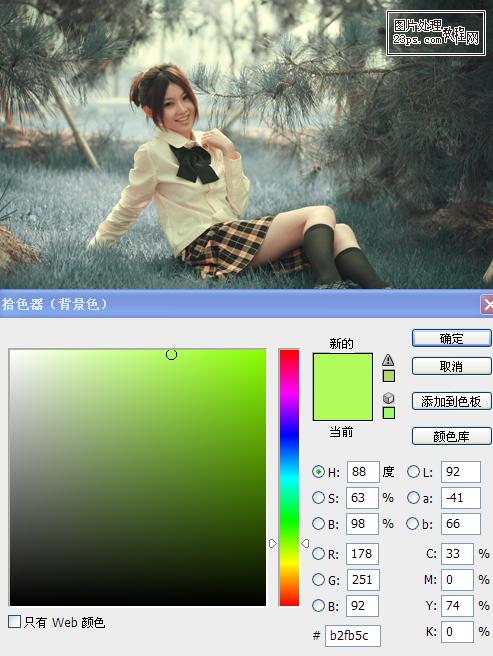Click the K field showing 0

(457, 632)
